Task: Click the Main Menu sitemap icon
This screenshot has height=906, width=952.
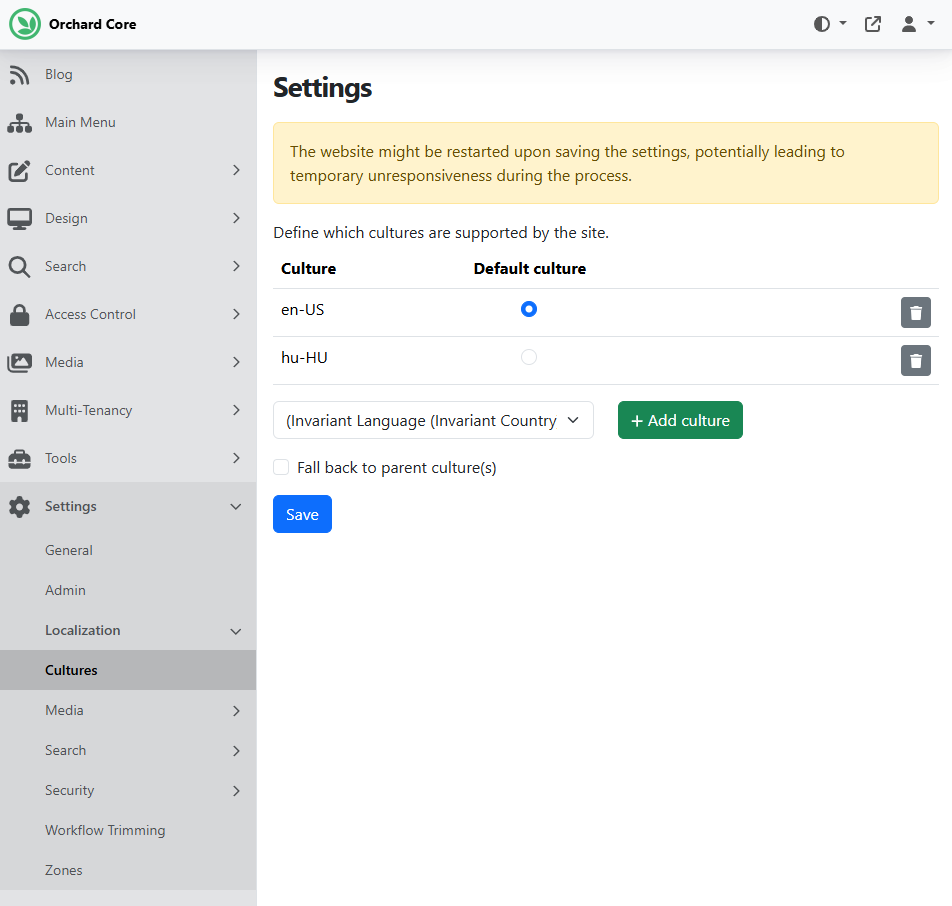Action: [x=19, y=123]
